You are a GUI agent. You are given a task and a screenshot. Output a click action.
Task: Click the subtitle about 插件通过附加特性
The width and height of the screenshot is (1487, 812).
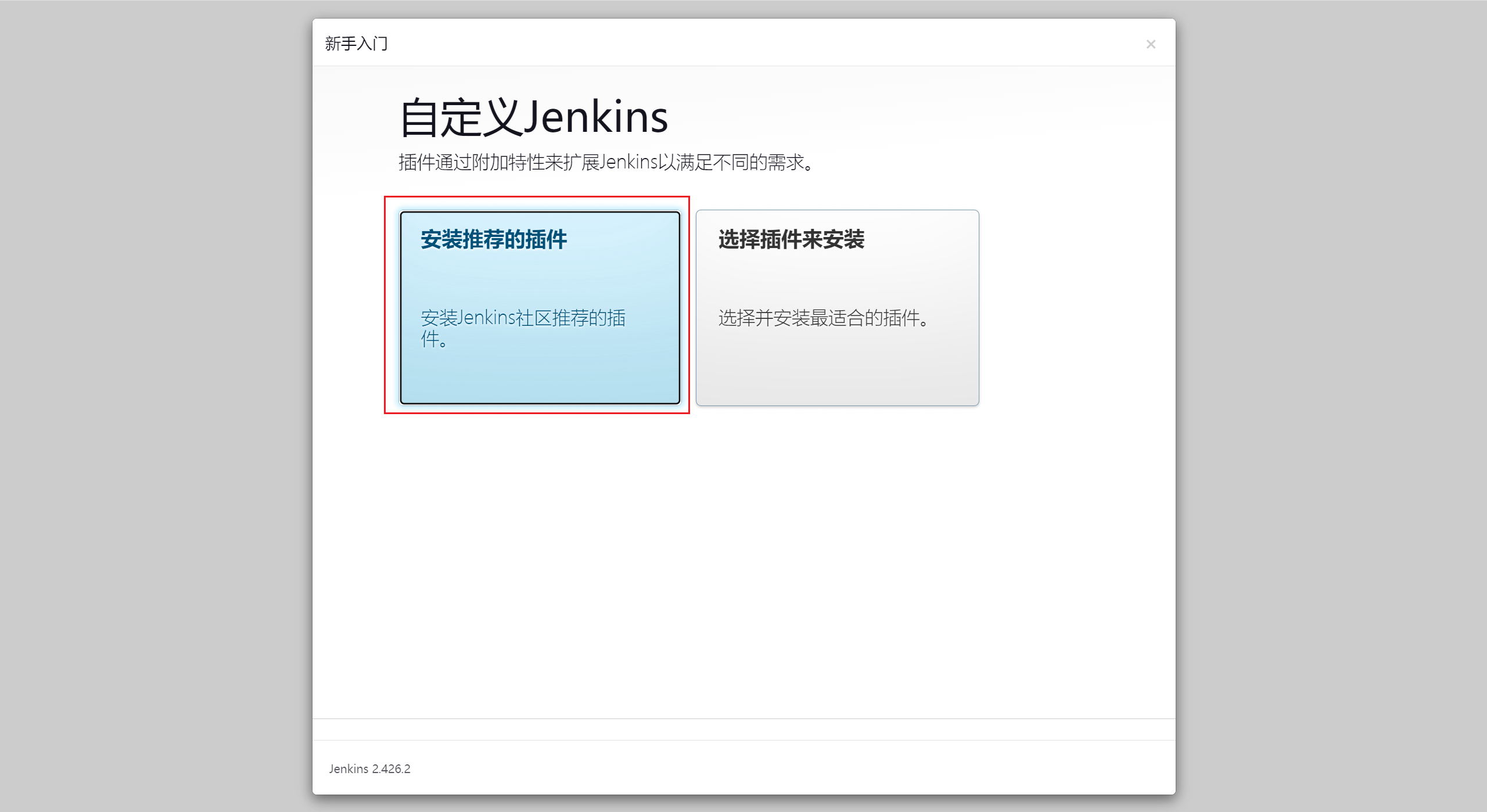coord(606,163)
